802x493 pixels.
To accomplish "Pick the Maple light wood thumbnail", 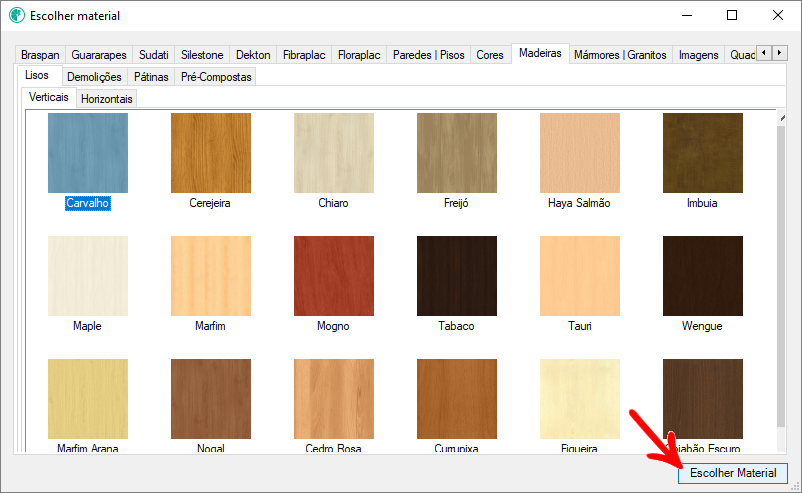I will (x=88, y=276).
